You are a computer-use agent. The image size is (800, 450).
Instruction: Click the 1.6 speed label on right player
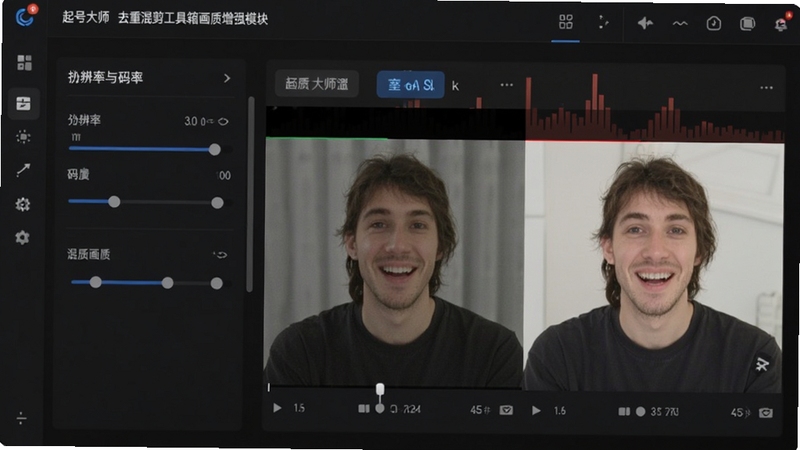(560, 411)
